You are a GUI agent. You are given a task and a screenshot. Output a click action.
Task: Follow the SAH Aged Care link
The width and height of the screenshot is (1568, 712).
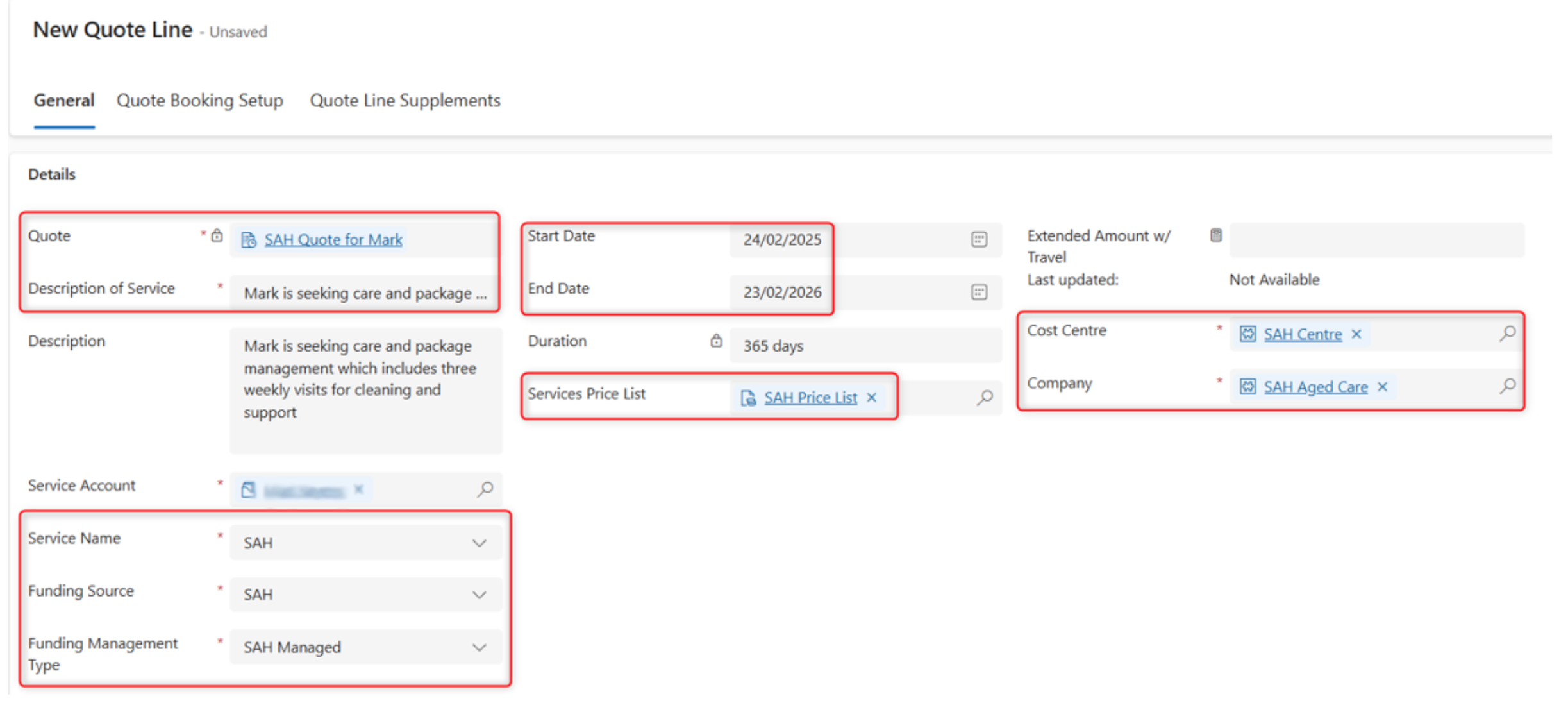point(1315,387)
